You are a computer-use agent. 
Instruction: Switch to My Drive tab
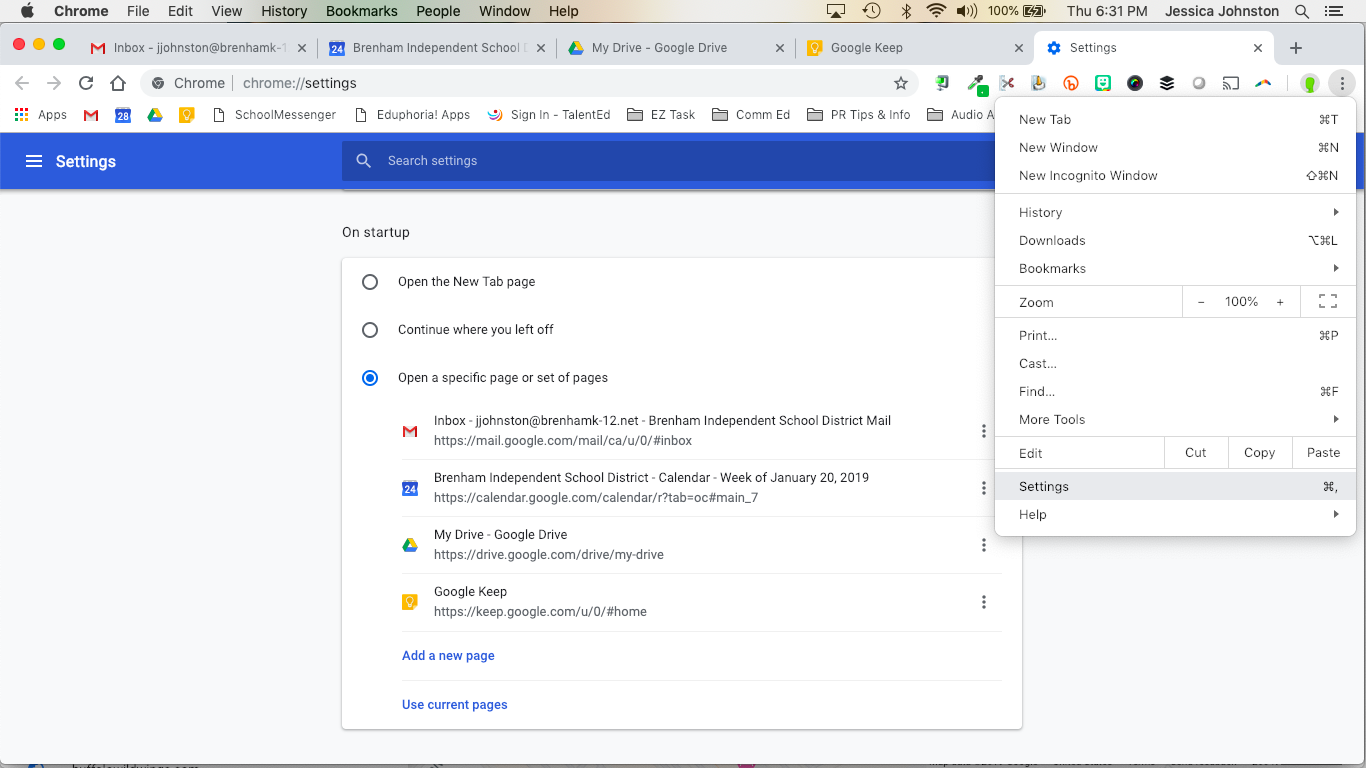(659, 48)
